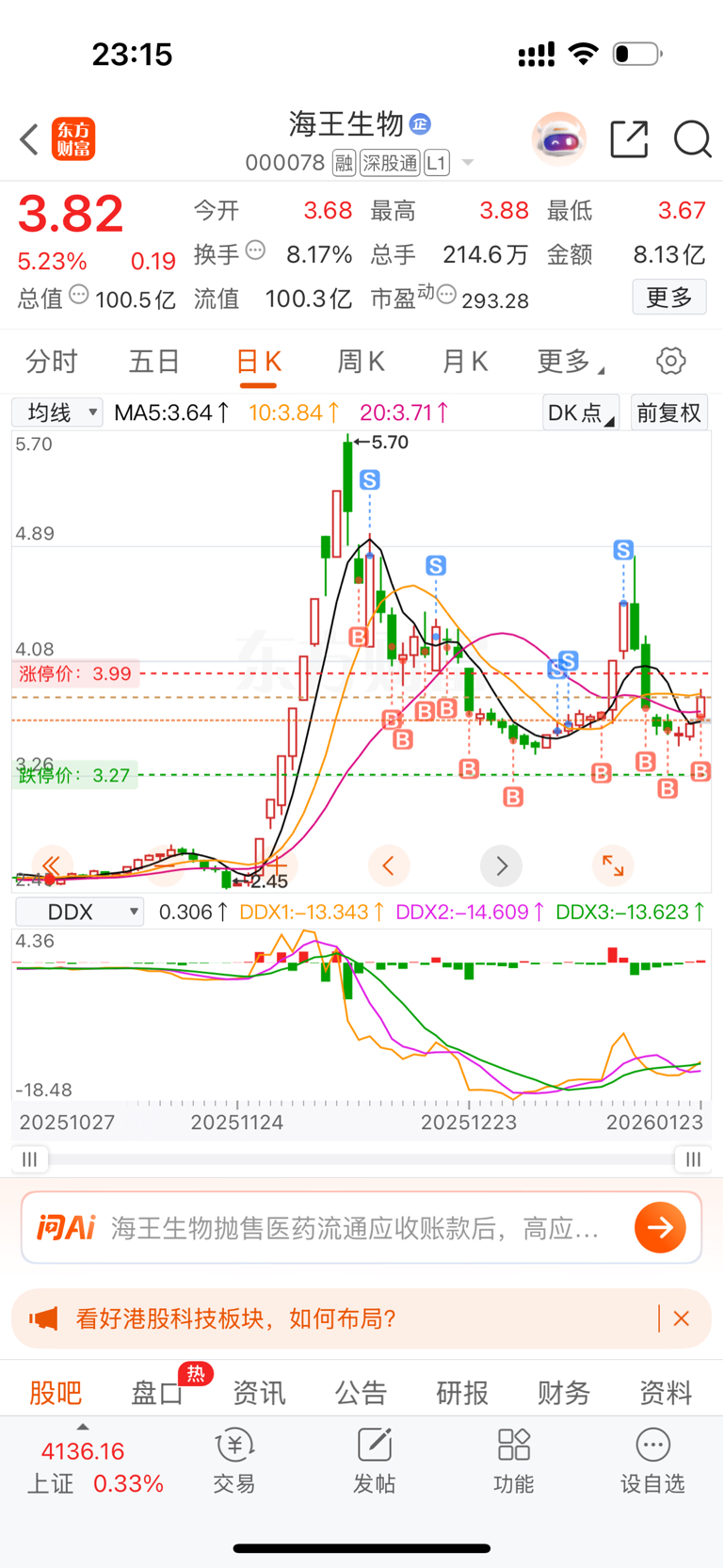The width and height of the screenshot is (724, 1568).
Task: Open the 研报 tab
Action: [462, 1392]
